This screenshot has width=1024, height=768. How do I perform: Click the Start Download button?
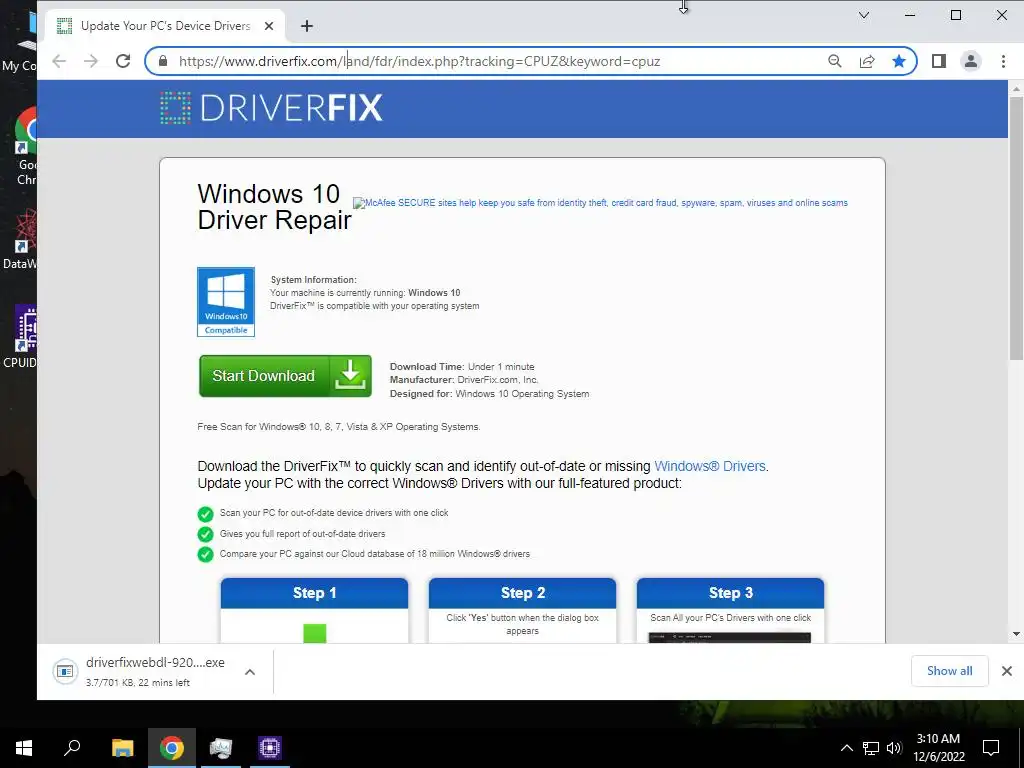click(x=285, y=376)
